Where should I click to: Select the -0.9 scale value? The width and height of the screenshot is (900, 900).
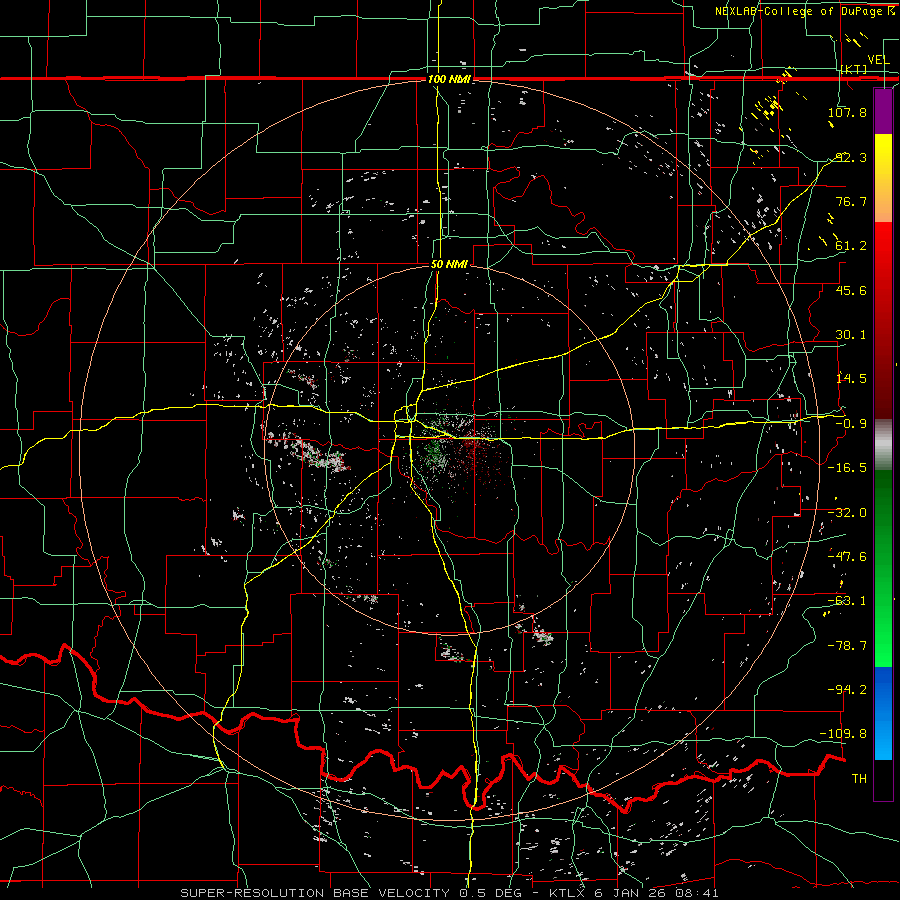click(x=850, y=424)
